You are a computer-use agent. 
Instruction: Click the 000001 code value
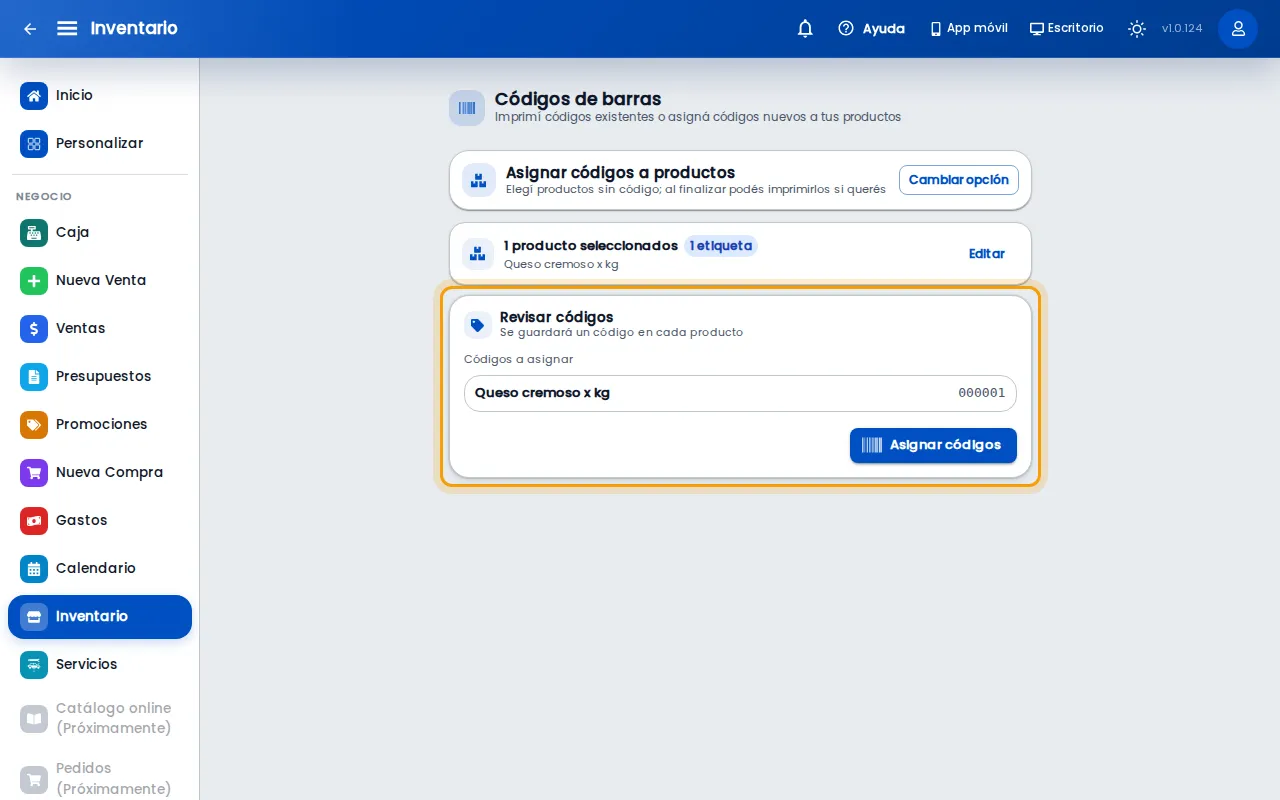[x=982, y=393]
